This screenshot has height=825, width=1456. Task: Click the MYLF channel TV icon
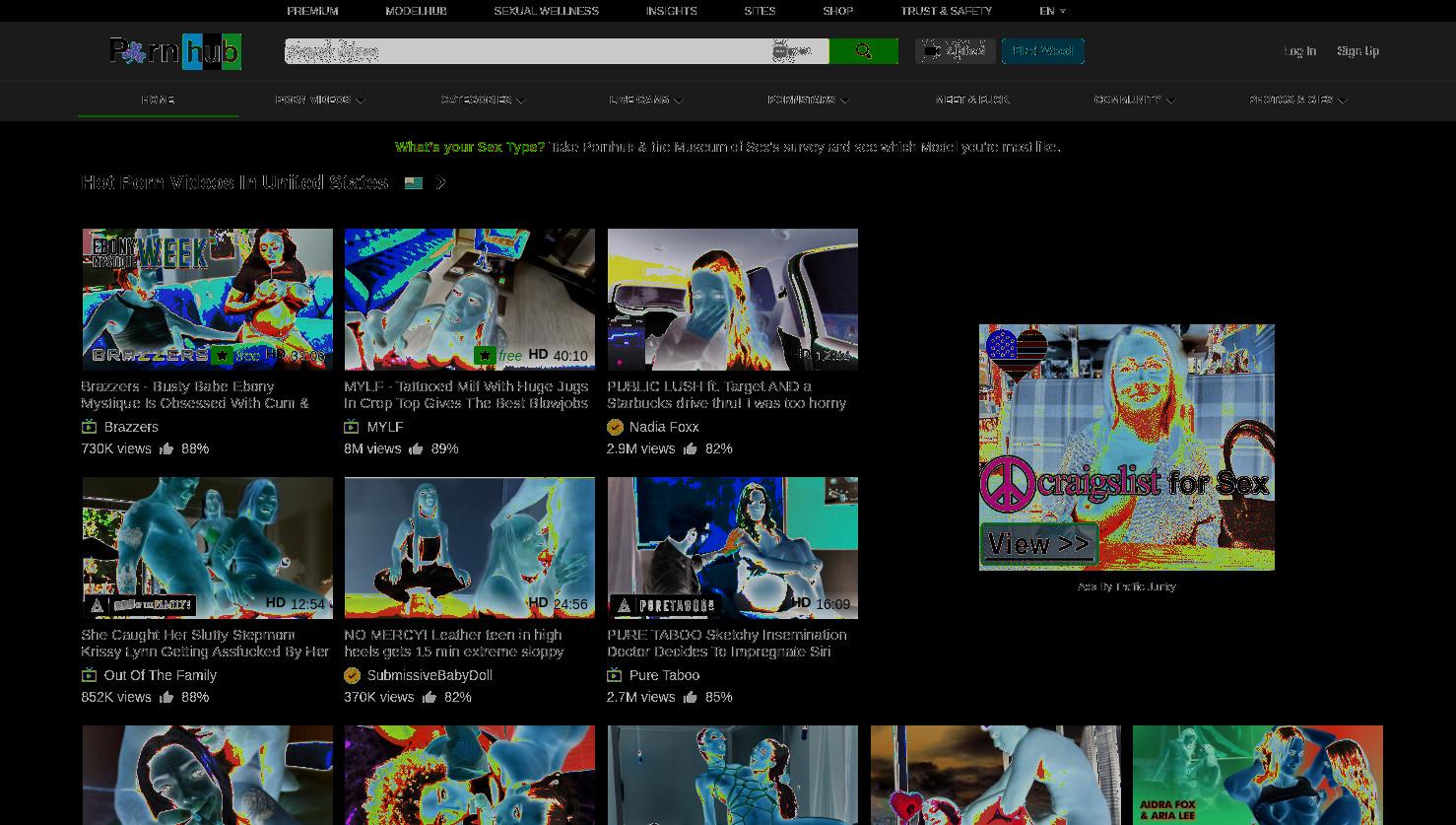pos(351,427)
